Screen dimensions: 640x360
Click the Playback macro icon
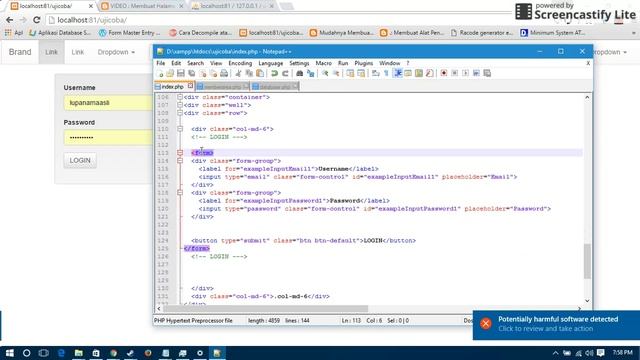[465, 73]
